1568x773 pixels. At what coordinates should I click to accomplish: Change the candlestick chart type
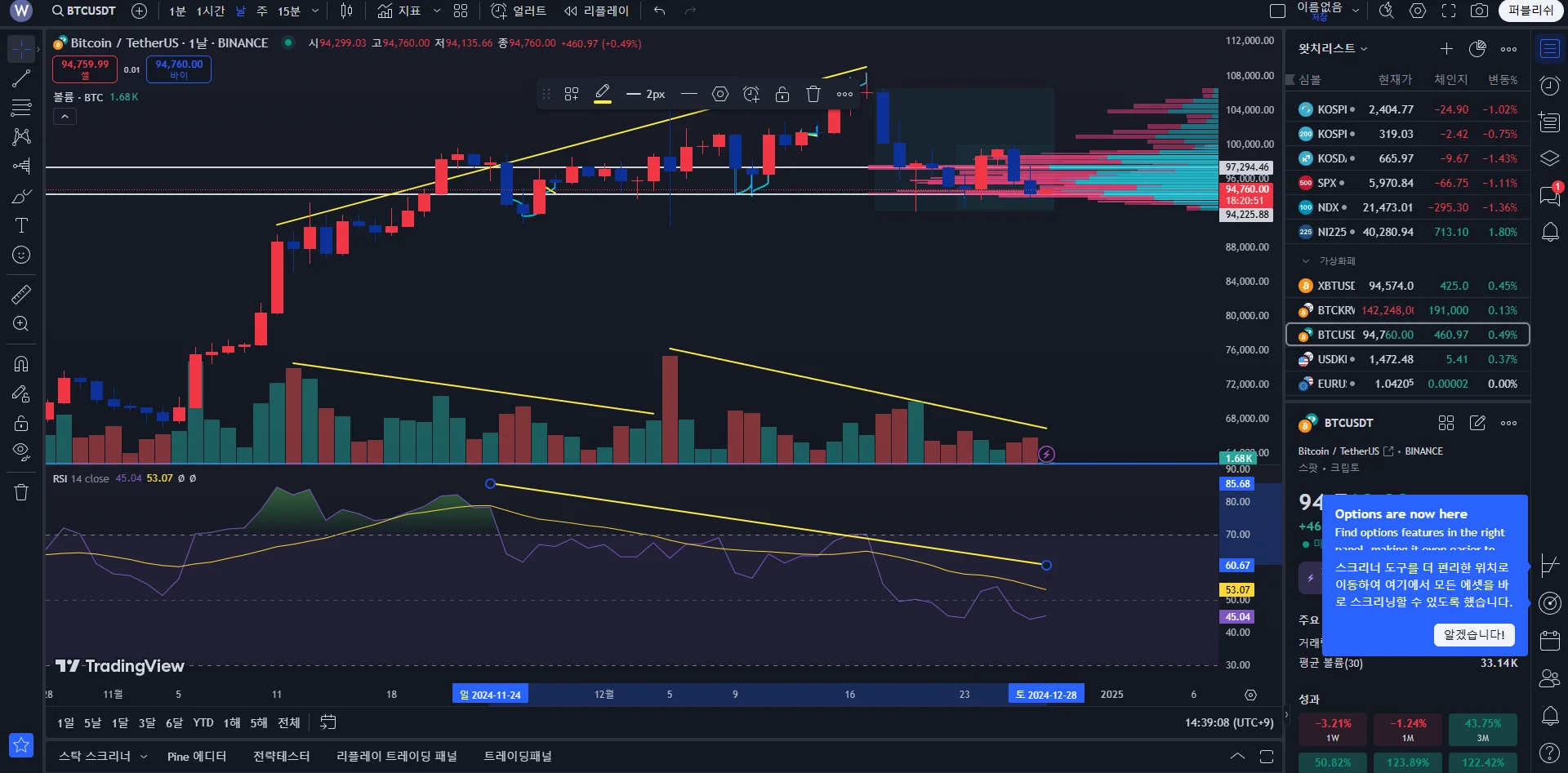click(346, 11)
